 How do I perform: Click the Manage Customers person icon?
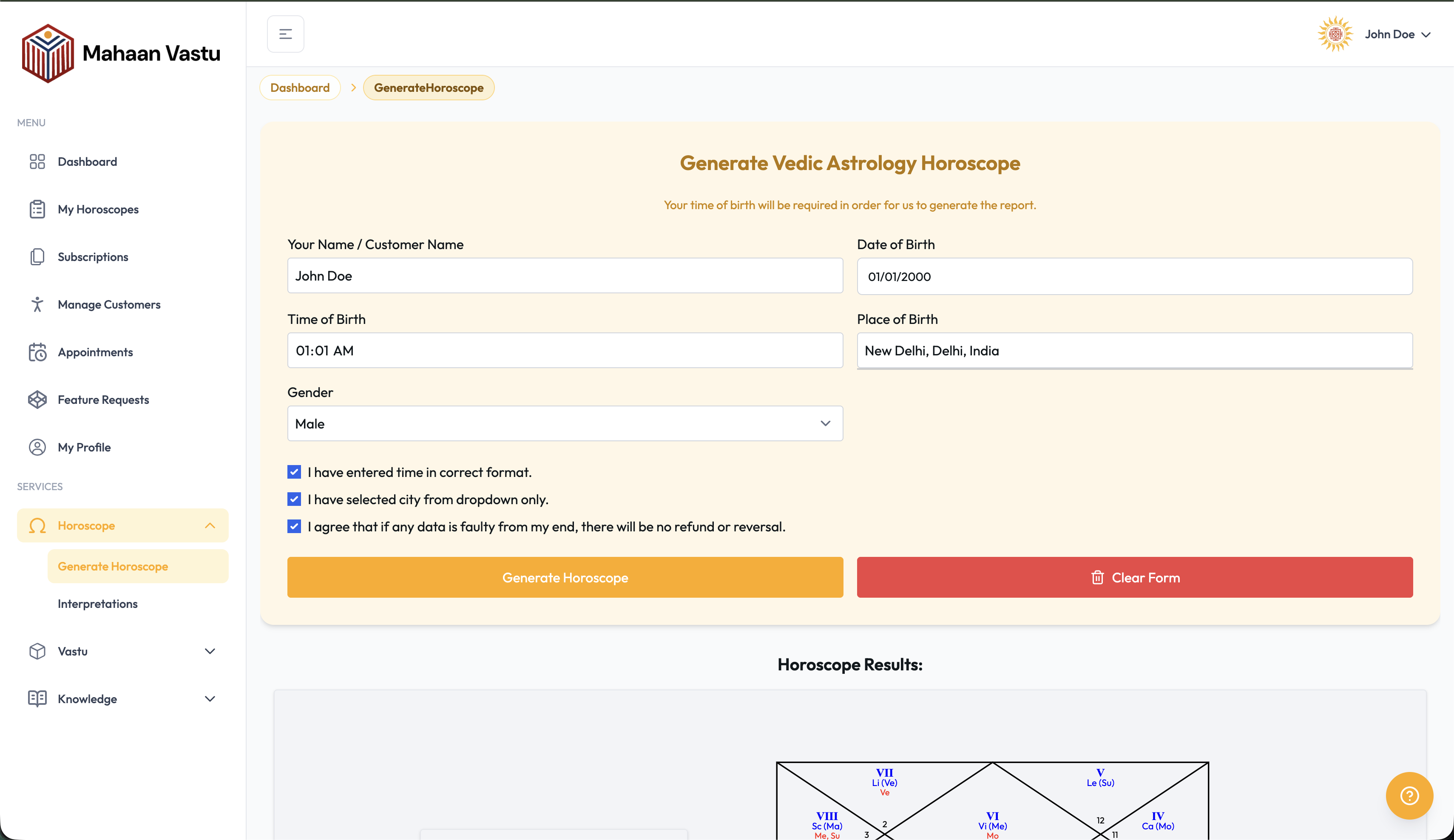point(37,304)
